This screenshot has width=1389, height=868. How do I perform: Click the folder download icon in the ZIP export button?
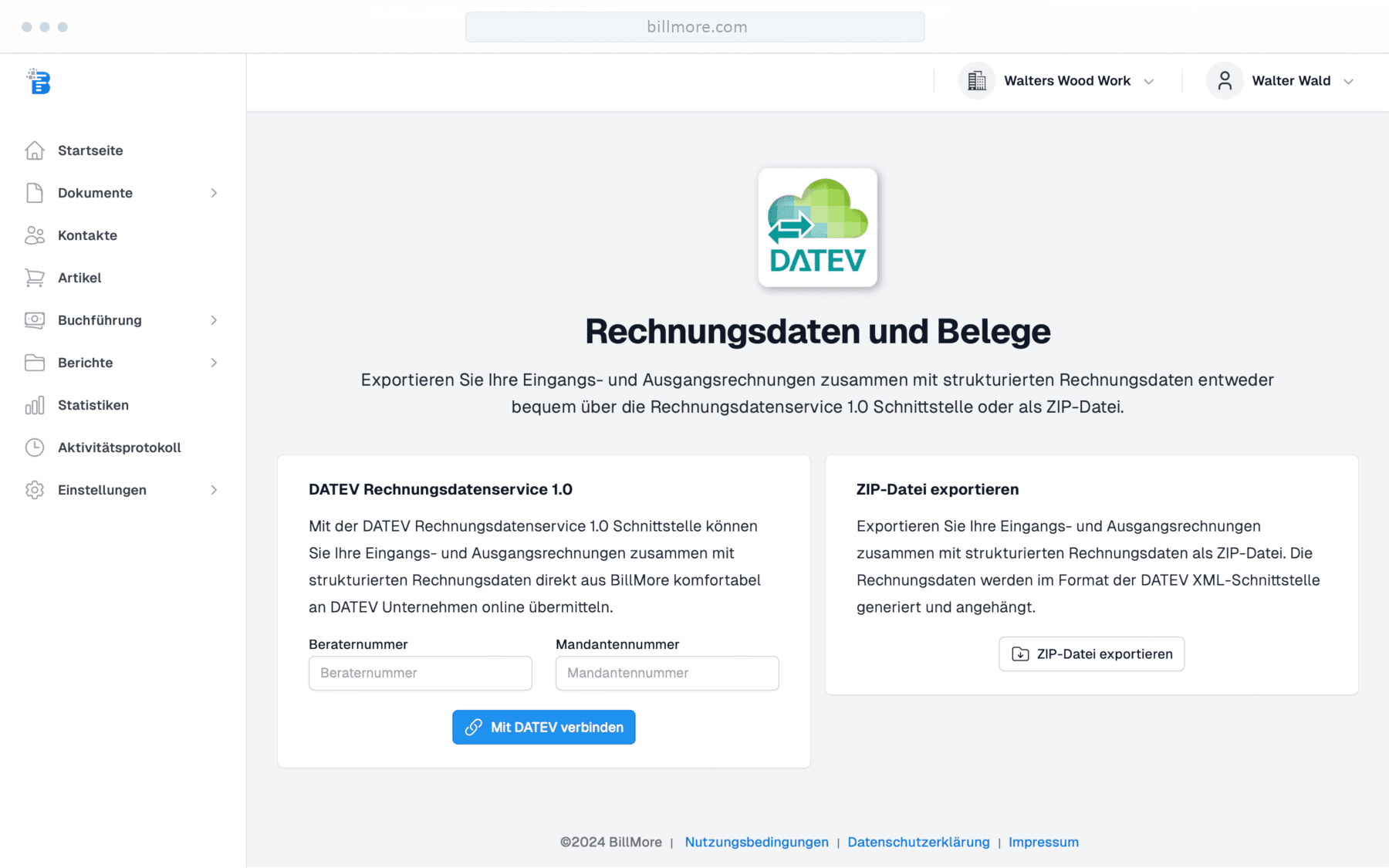(x=1020, y=654)
